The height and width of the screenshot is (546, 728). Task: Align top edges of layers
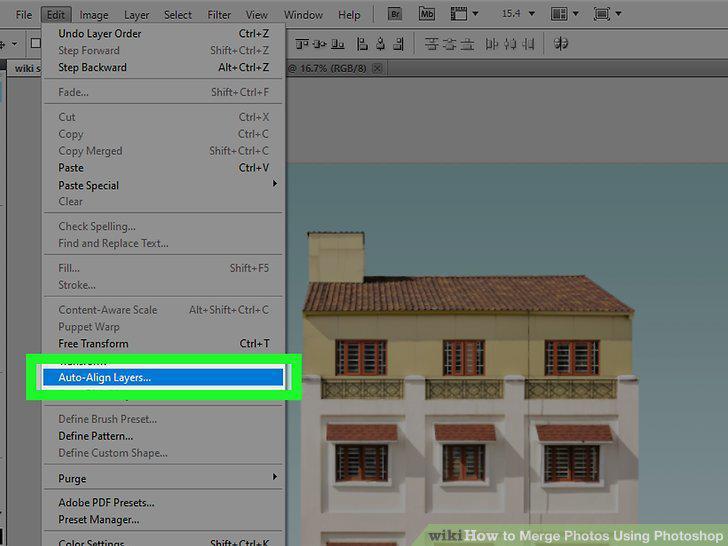click(302, 44)
